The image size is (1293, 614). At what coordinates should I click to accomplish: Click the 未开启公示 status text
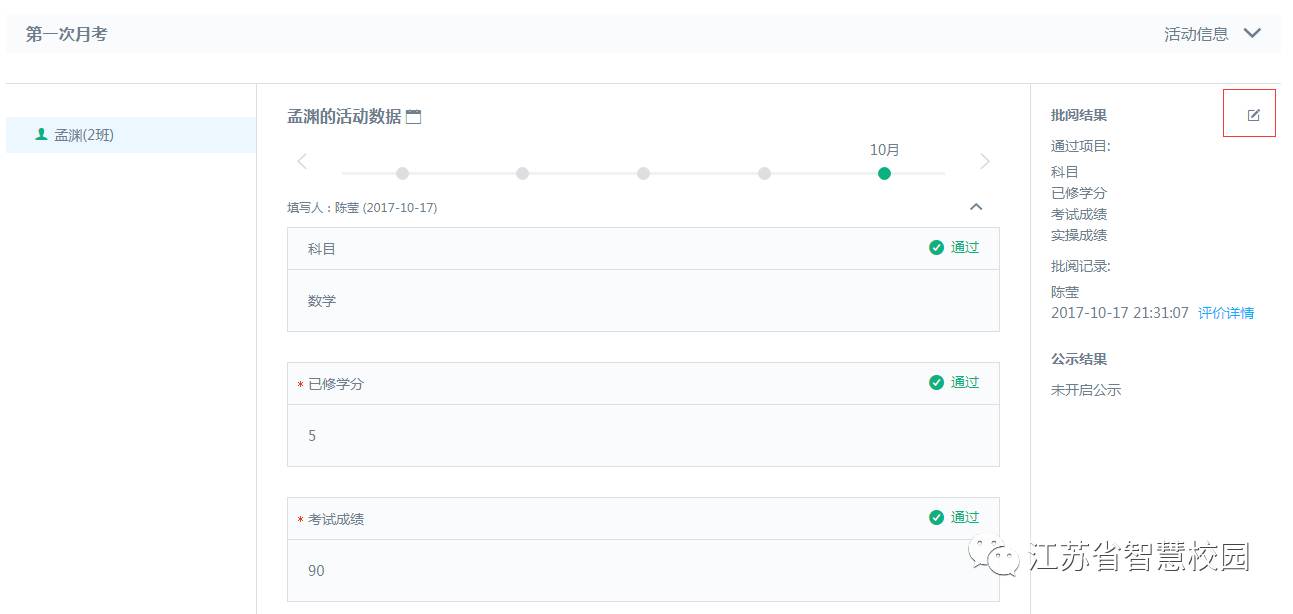point(1086,390)
